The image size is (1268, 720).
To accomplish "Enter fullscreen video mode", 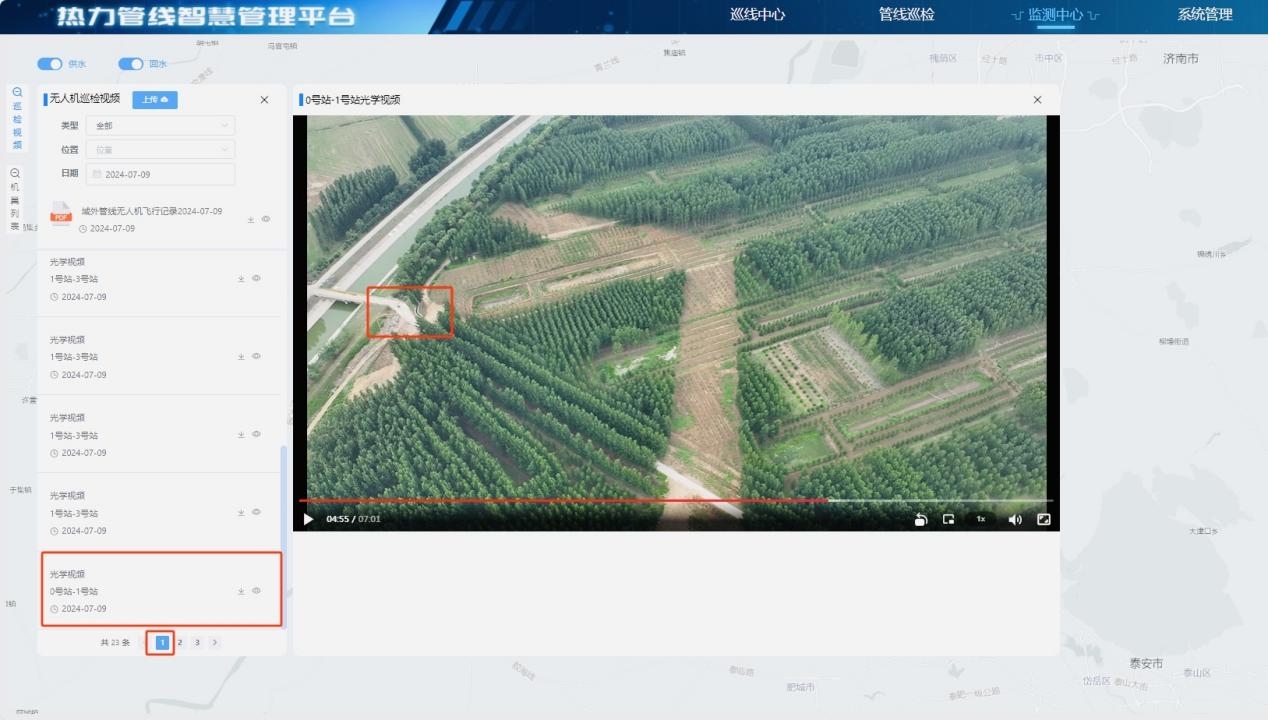I will (1043, 519).
